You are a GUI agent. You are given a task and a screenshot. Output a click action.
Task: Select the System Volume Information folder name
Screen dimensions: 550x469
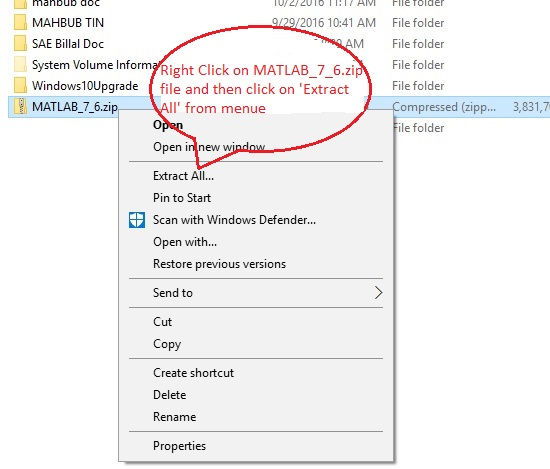point(95,65)
